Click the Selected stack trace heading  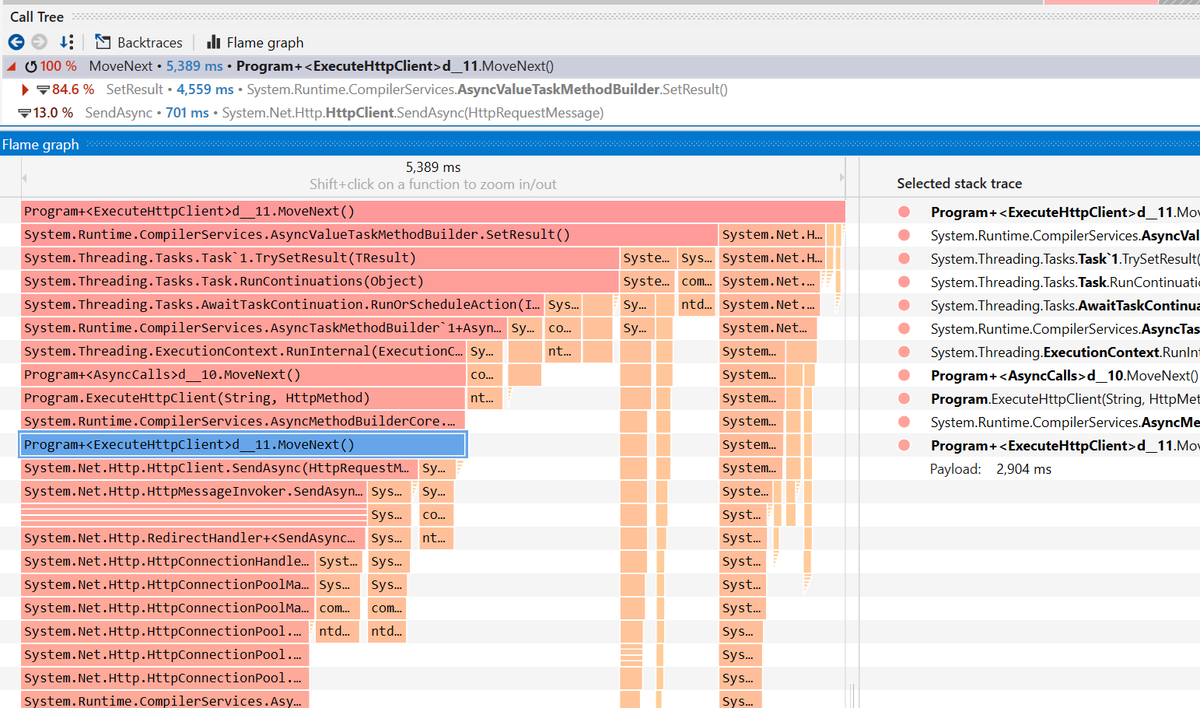point(959,183)
